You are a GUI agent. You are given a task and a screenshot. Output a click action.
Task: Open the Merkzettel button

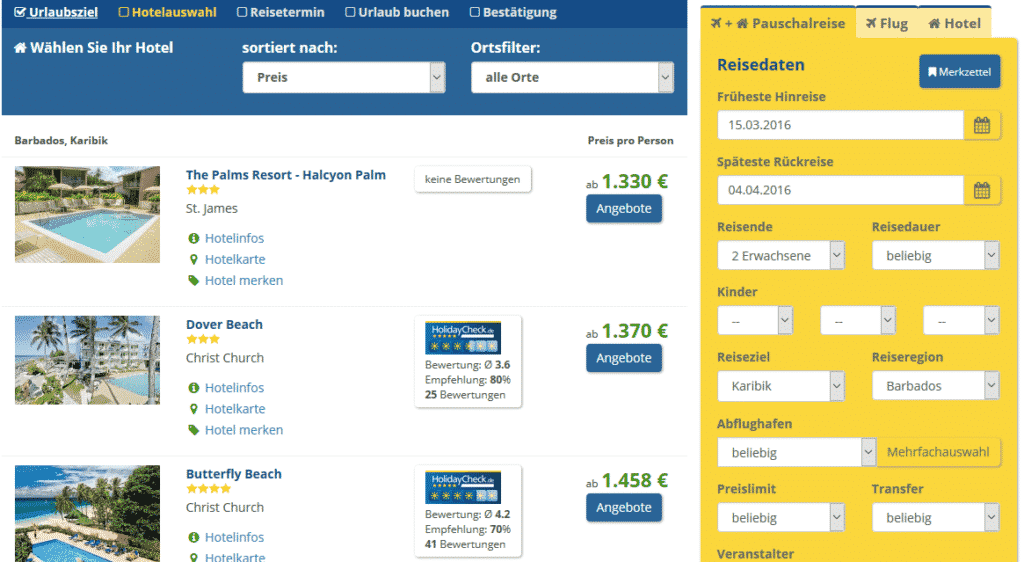pyautogui.click(x=959, y=72)
